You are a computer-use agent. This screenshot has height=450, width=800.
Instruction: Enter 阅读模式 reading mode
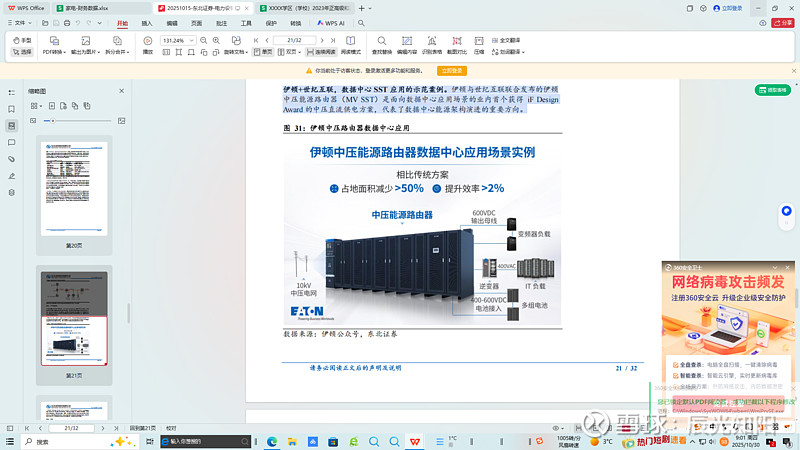pos(351,45)
